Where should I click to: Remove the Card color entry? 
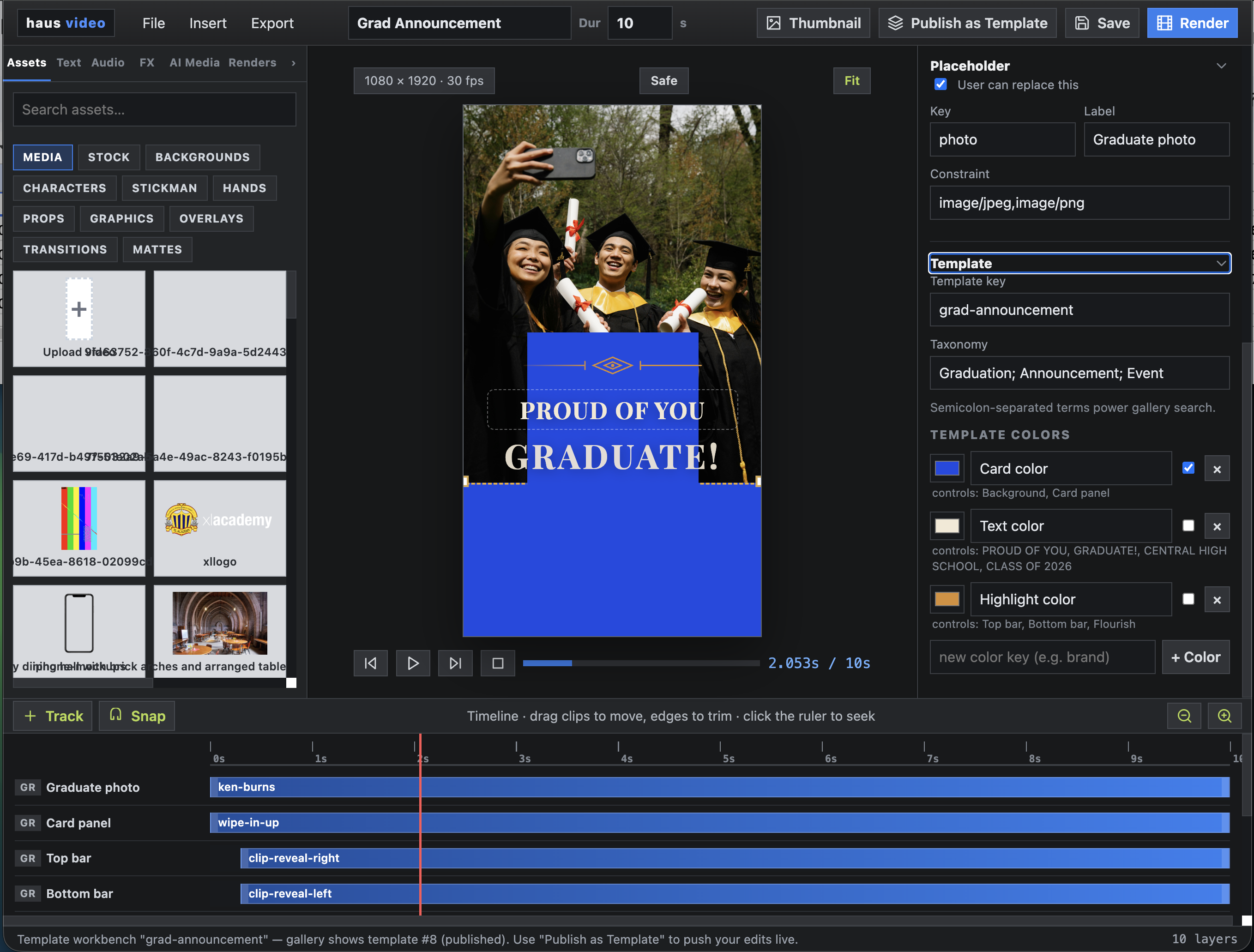1217,469
